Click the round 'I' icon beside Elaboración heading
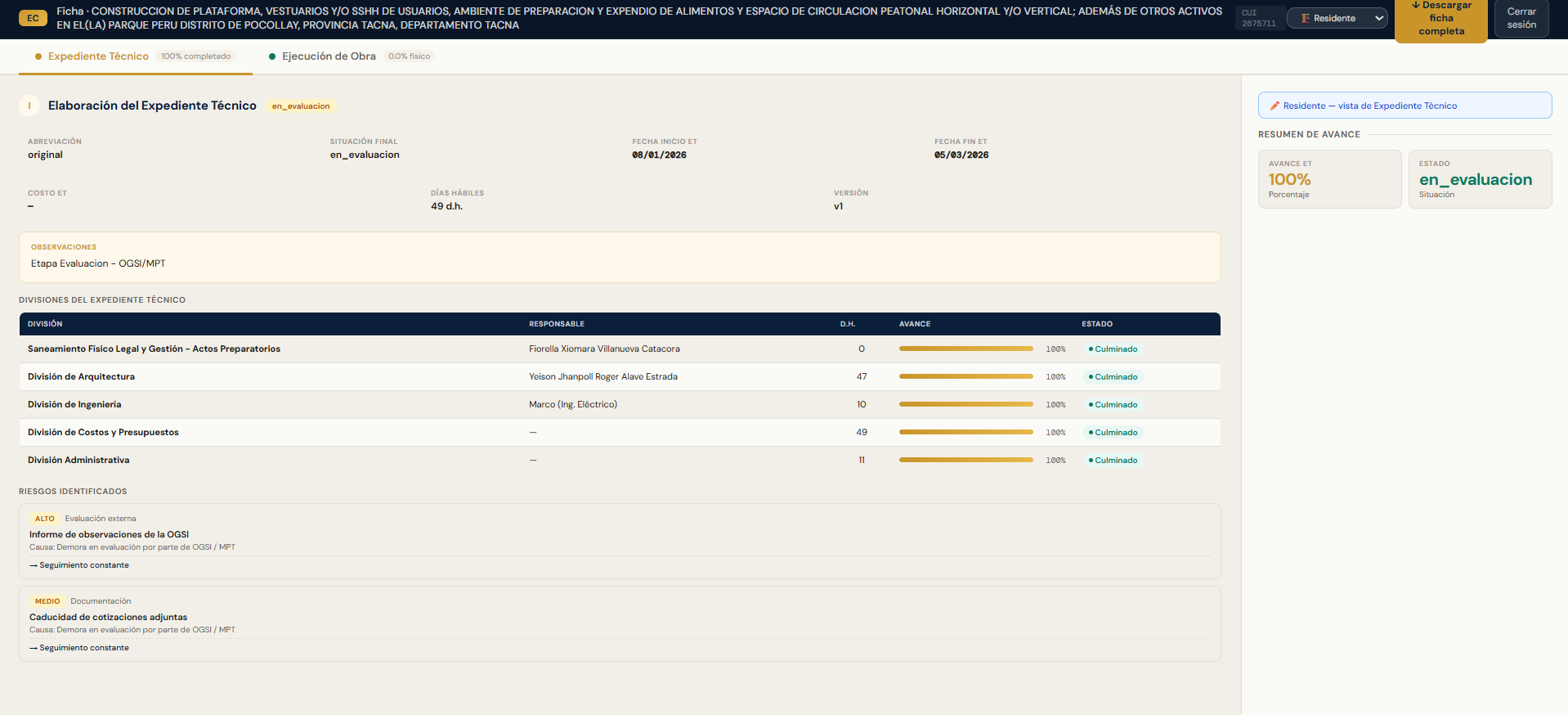The height and width of the screenshot is (715, 1568). coord(29,106)
